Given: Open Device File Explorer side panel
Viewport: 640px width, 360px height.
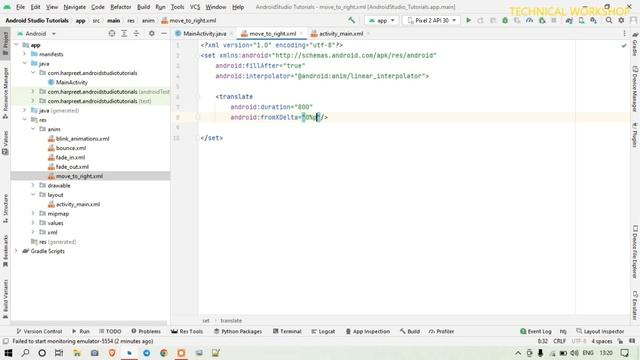Looking at the screenshot, I should pos(635,252).
